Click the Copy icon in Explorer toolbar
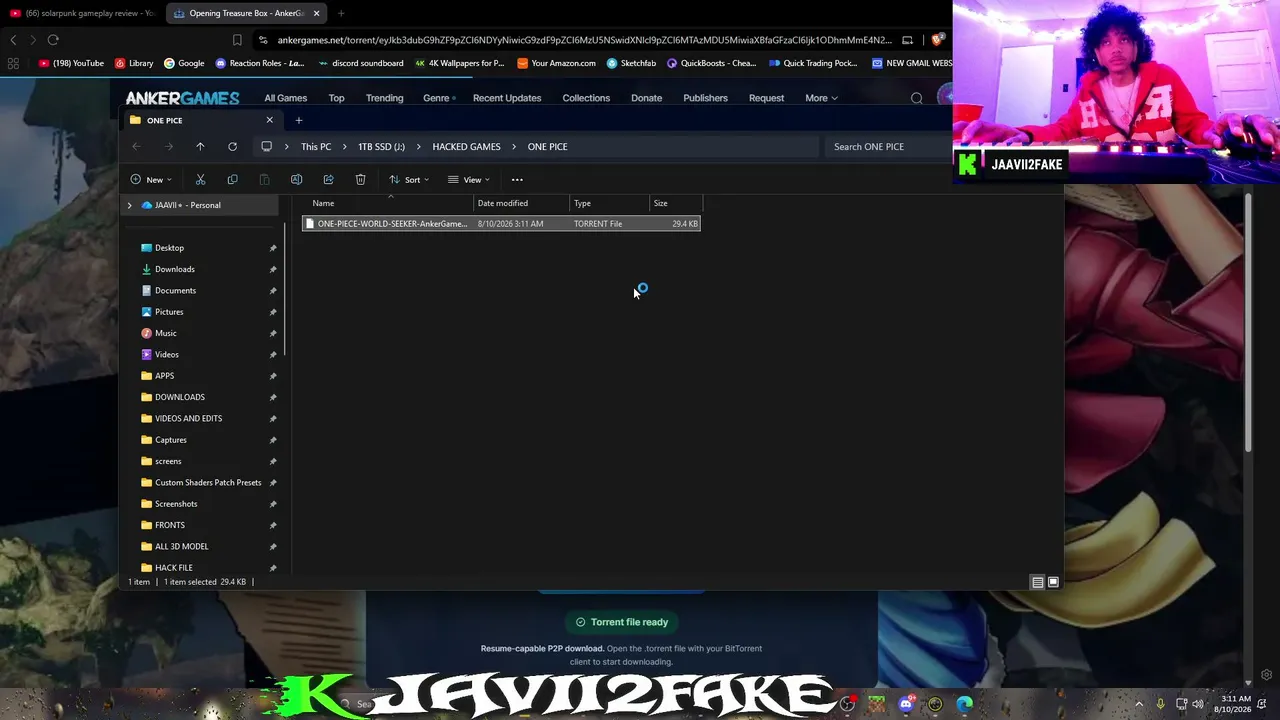1280x720 pixels. [x=232, y=180]
